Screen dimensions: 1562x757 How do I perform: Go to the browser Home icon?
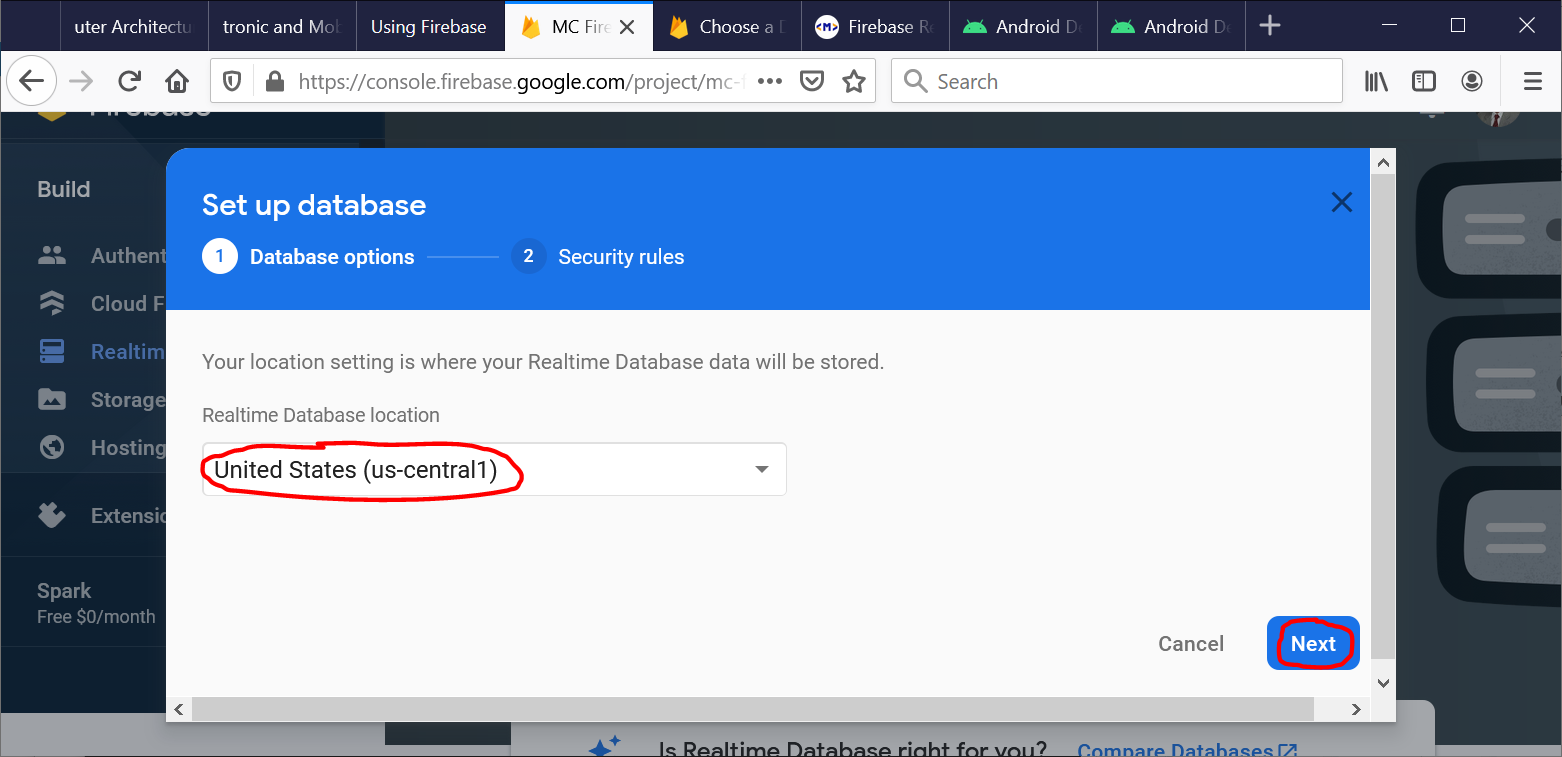click(x=177, y=82)
